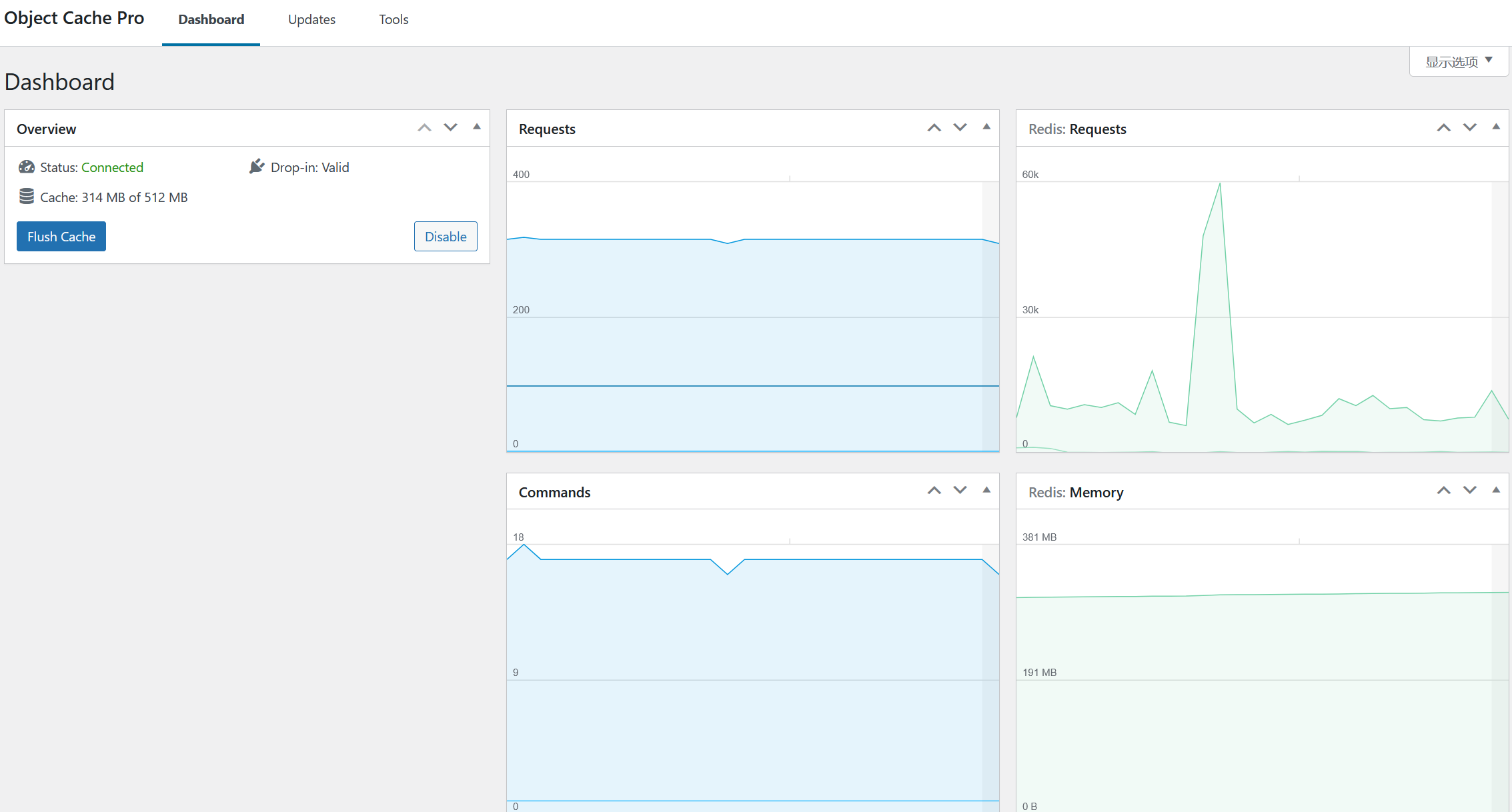Open the 显示选项 screen options dropdown

point(1459,62)
